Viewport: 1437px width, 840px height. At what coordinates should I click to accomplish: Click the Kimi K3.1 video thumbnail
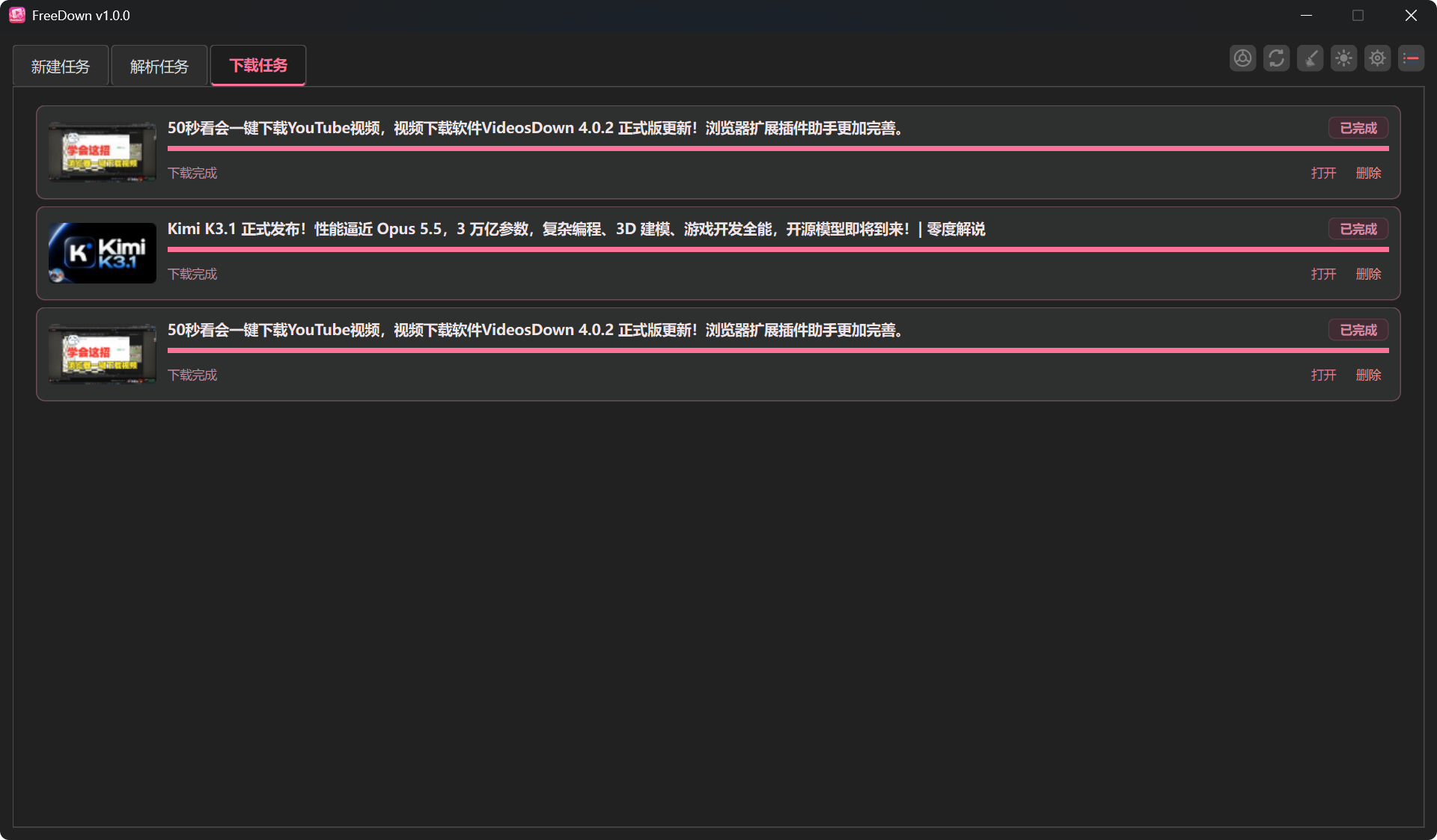click(x=103, y=253)
